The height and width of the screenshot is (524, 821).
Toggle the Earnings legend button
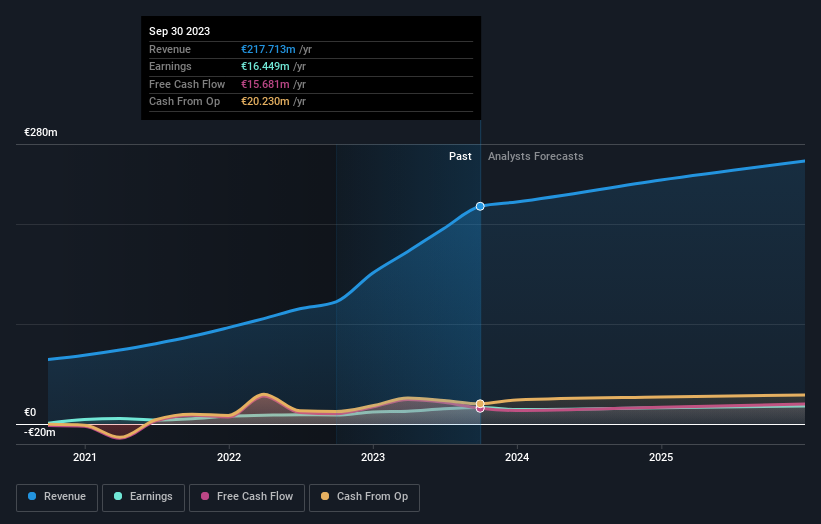coord(143,497)
